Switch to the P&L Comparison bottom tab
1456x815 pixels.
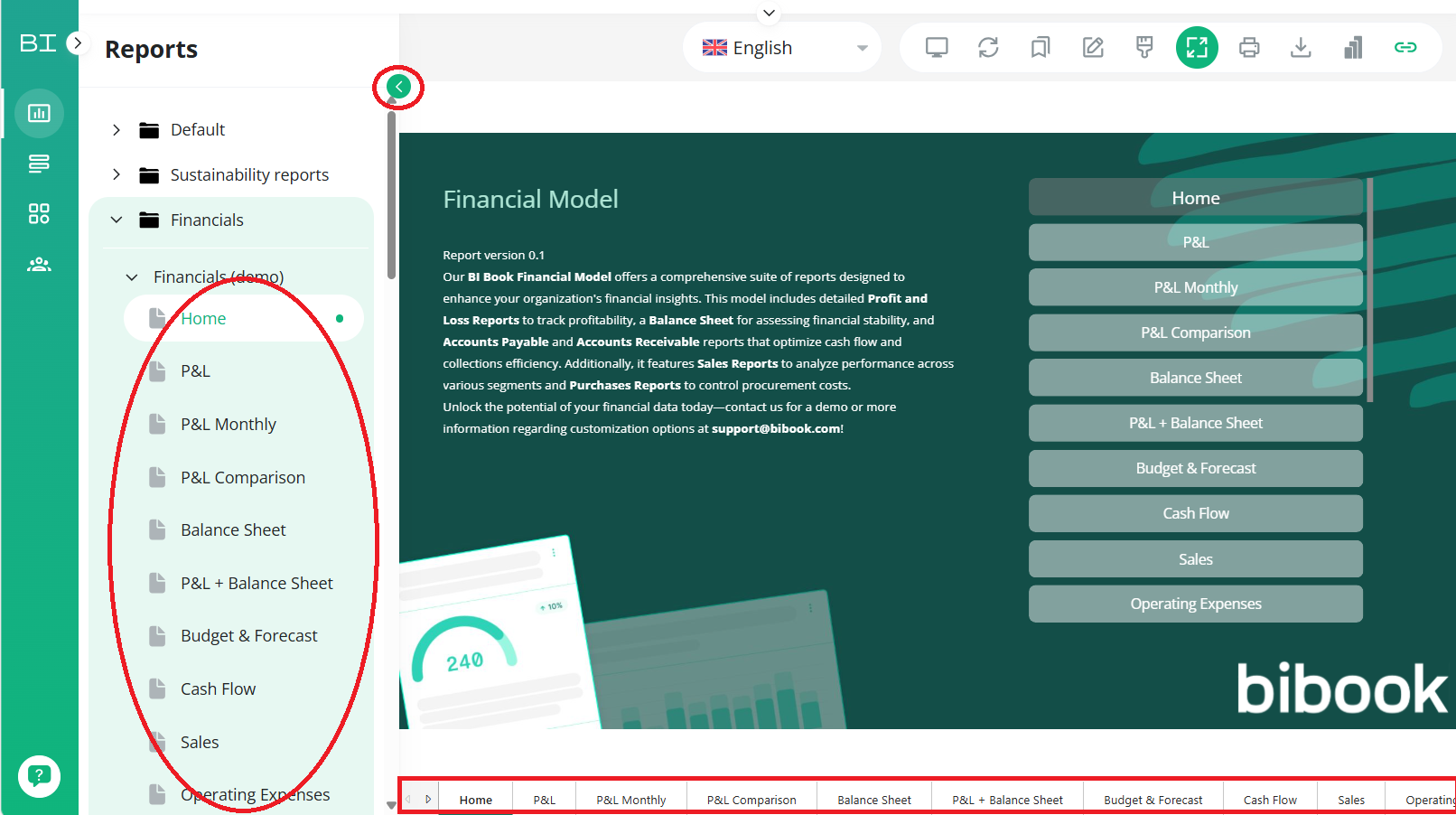coord(751,800)
